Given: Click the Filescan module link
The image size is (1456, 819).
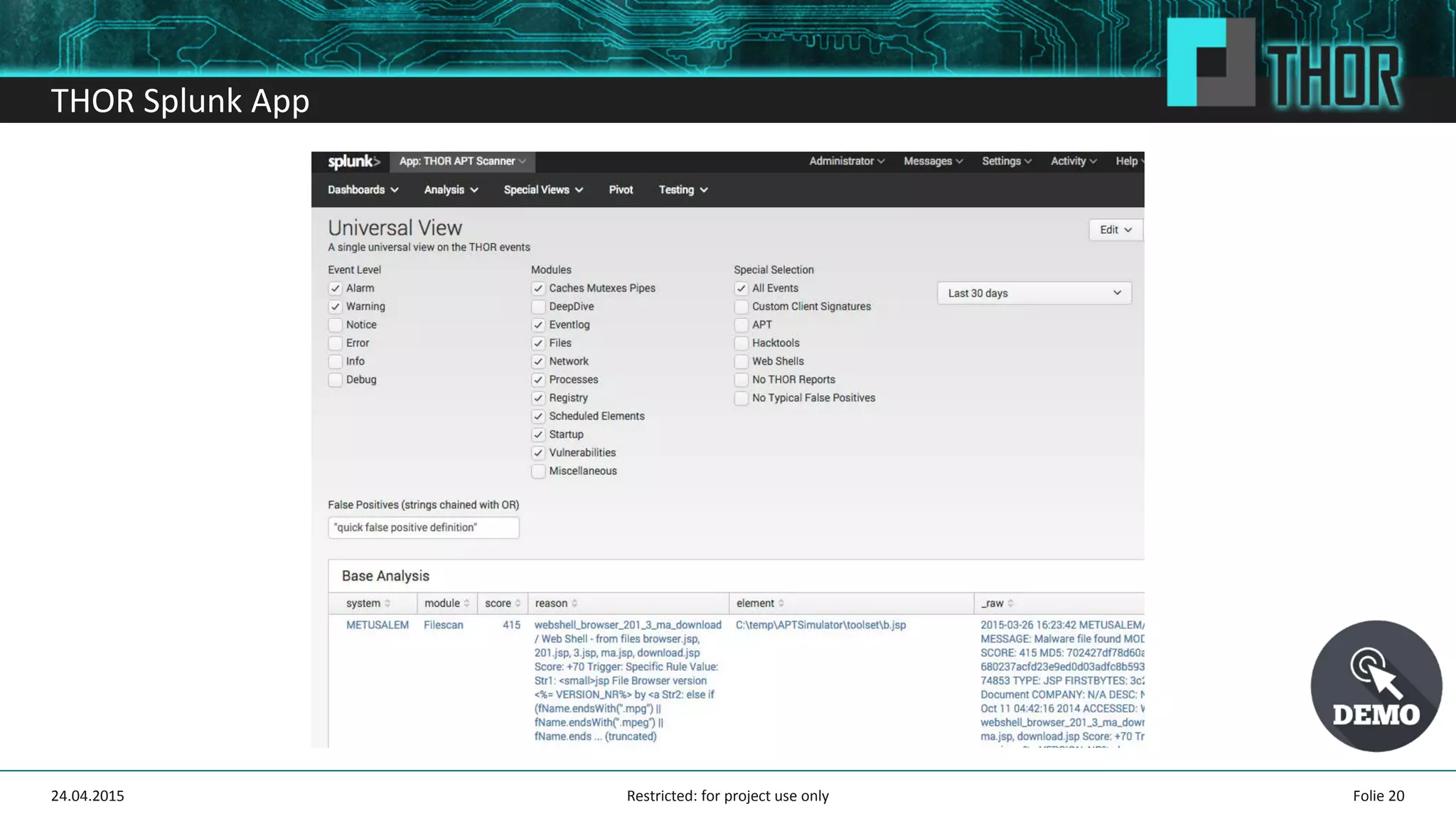Looking at the screenshot, I should [x=444, y=625].
